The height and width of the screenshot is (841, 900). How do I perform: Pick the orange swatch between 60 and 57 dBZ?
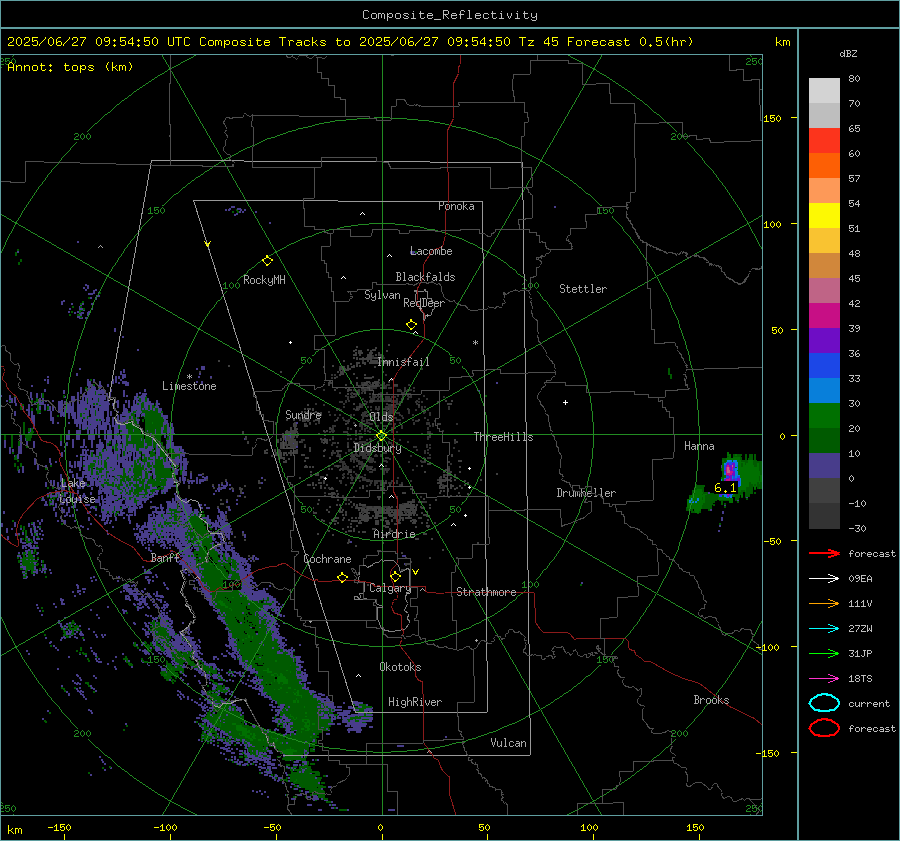coord(824,166)
